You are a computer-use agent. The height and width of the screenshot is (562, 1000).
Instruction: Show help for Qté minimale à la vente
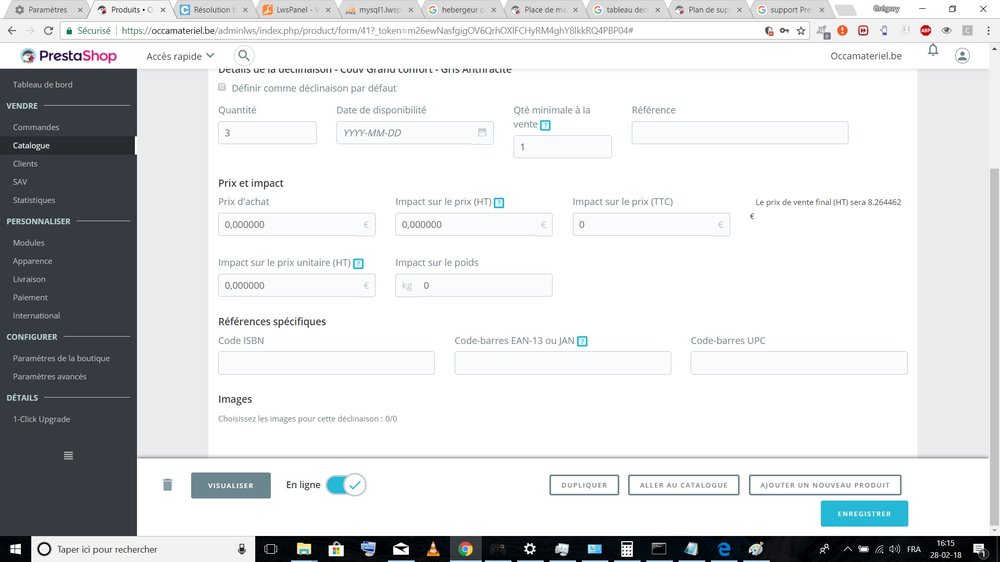[x=545, y=125]
